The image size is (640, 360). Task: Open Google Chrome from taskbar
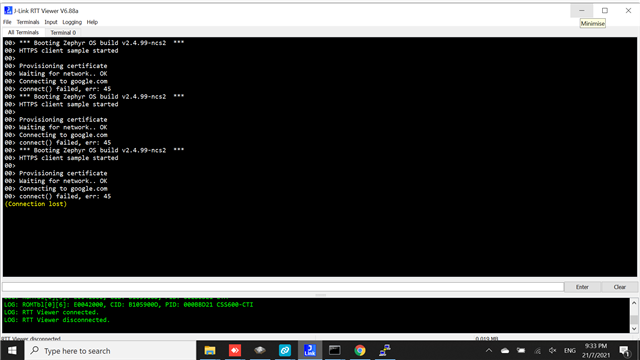pos(360,350)
